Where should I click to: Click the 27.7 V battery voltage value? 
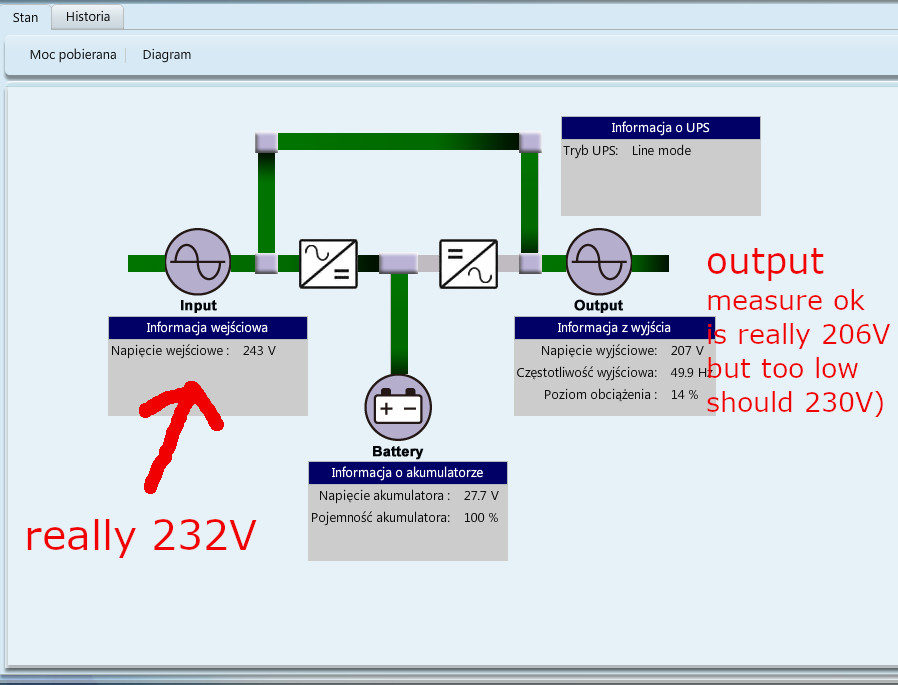(481, 495)
